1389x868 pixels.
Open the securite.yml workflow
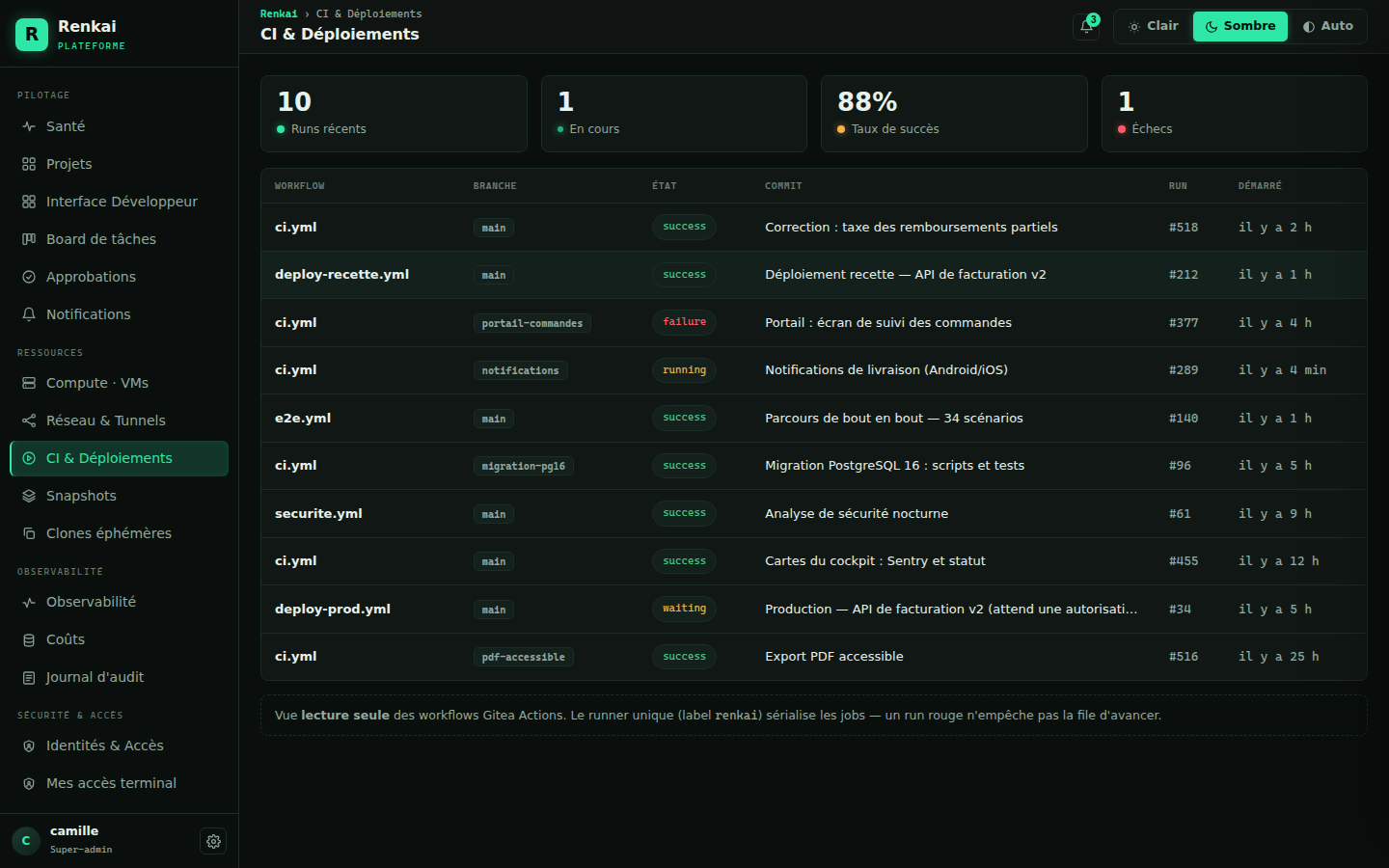pos(814,514)
